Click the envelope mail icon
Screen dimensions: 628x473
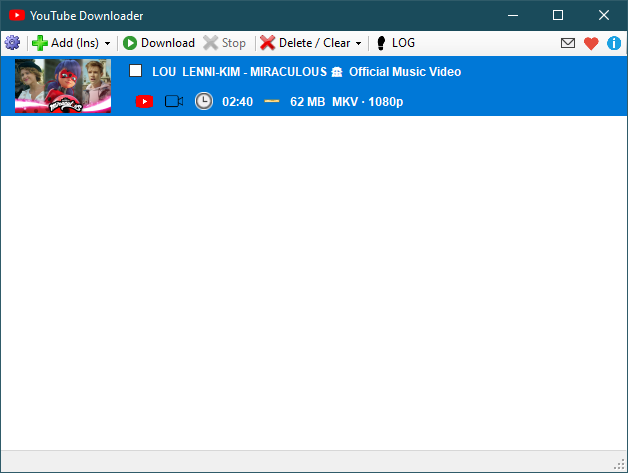tap(568, 43)
